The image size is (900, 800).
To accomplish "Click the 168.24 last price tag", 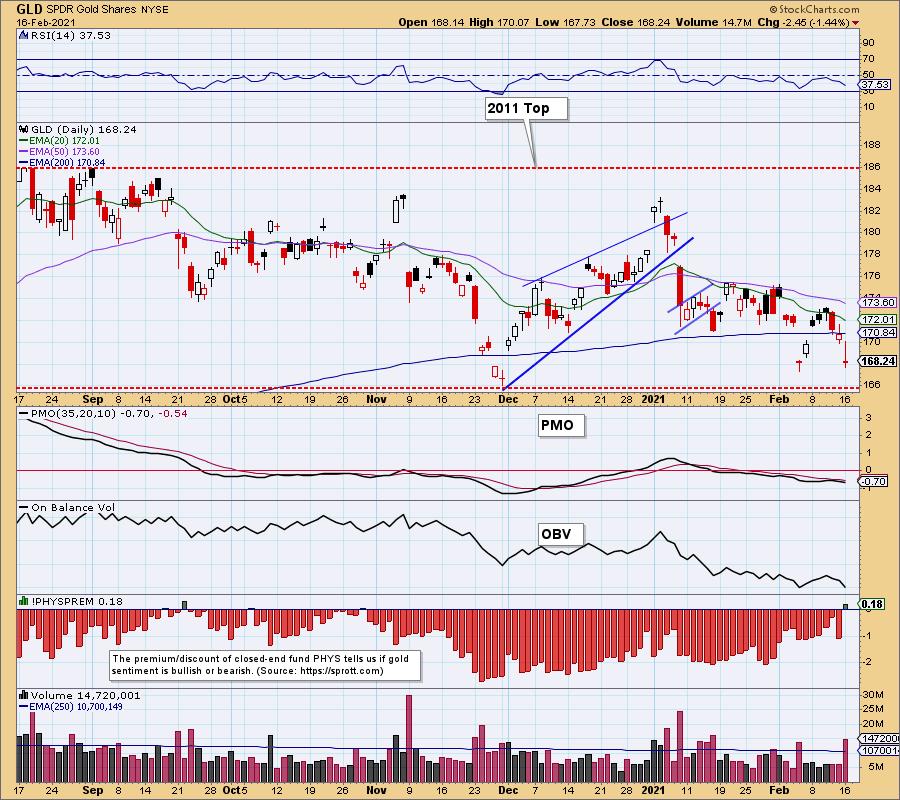I will [x=878, y=361].
